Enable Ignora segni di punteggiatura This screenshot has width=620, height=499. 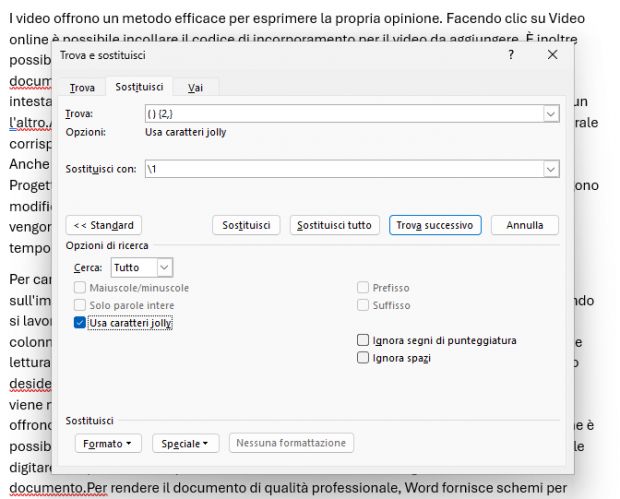tap(363, 341)
